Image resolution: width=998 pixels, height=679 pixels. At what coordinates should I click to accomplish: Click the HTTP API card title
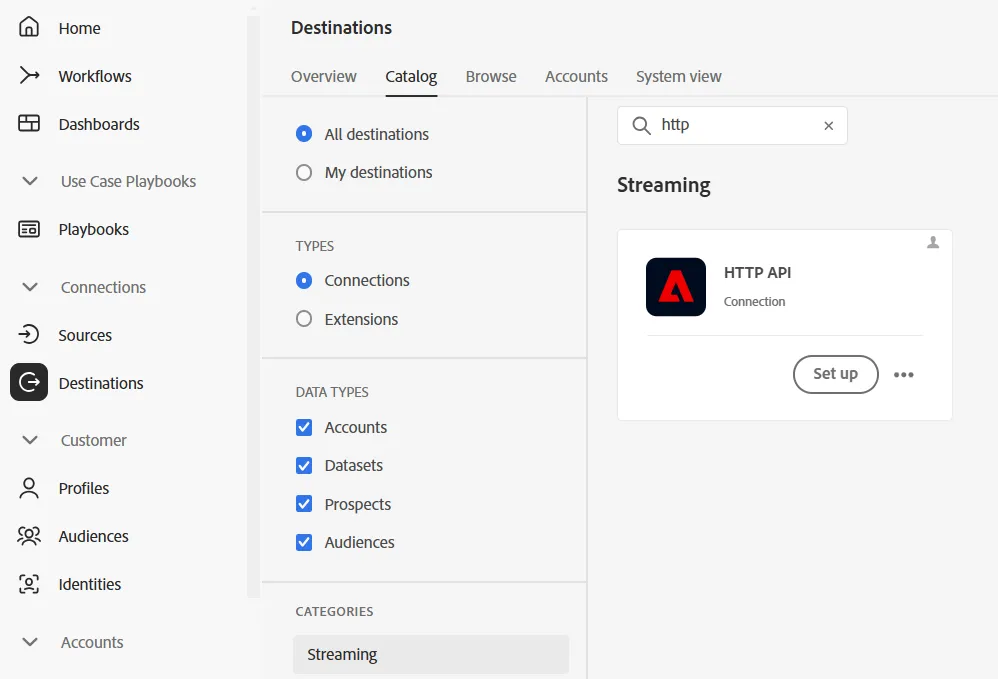(x=757, y=272)
